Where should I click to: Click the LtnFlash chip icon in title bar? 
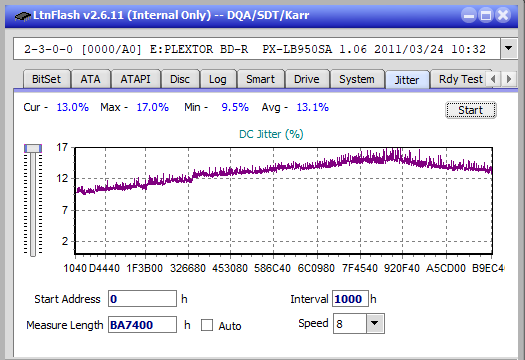[23, 16]
